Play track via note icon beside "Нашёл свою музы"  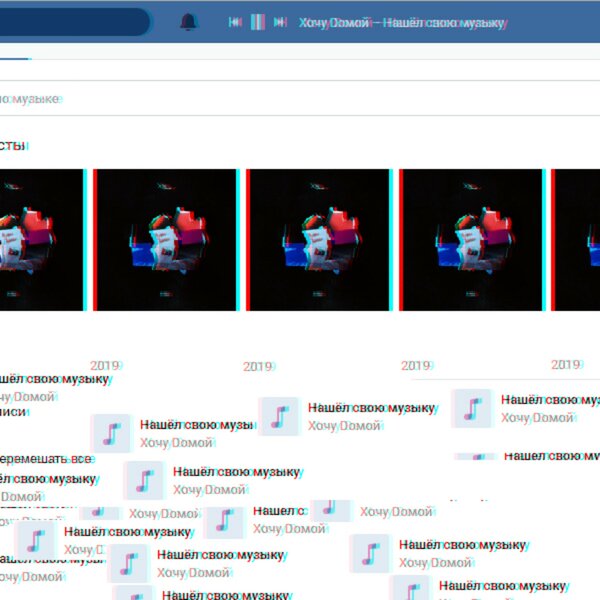[111, 433]
